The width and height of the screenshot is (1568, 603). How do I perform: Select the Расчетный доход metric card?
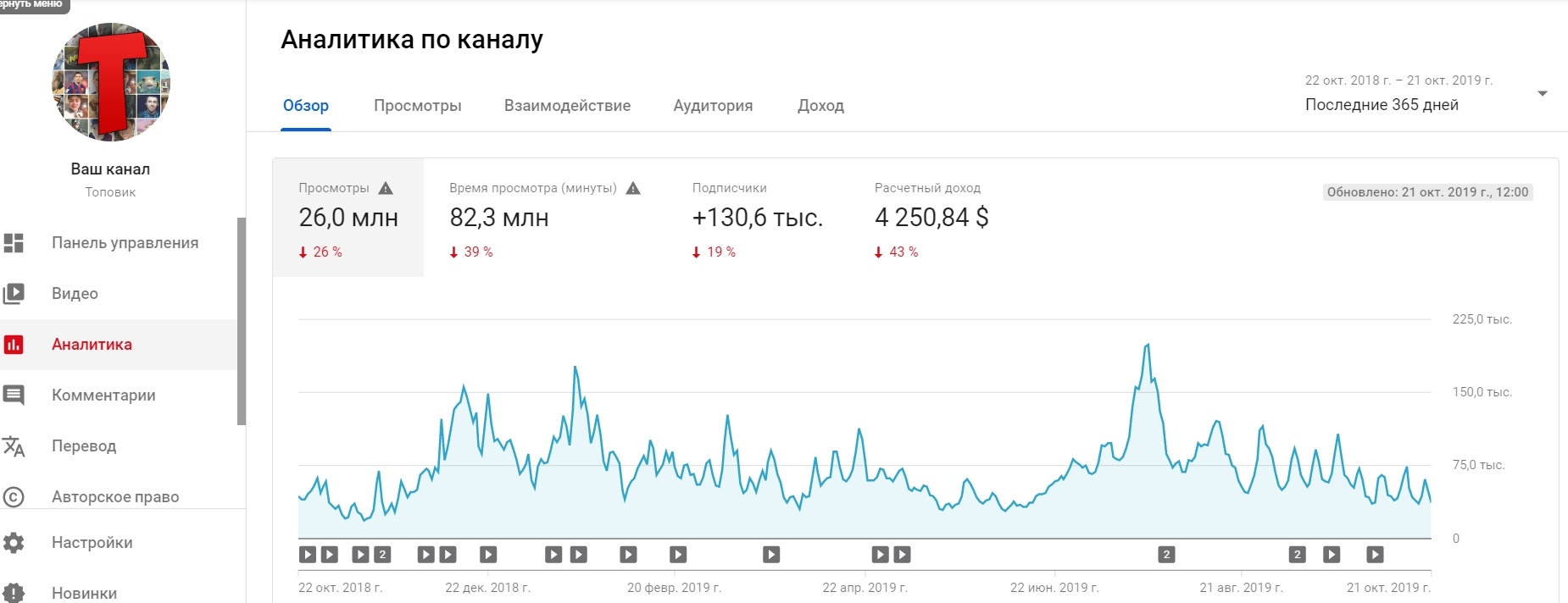pyautogui.click(x=931, y=218)
